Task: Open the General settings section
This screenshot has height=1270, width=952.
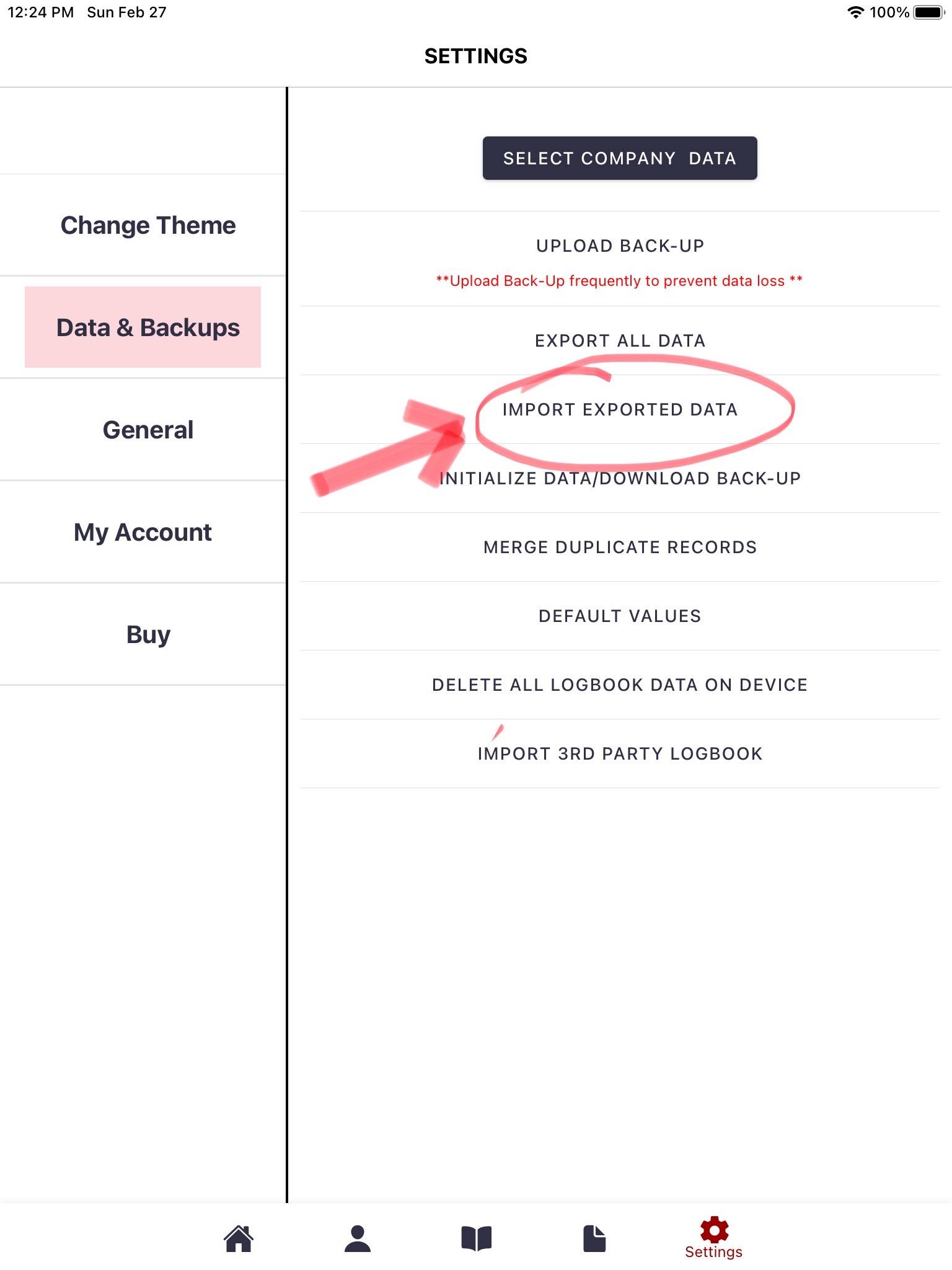Action: click(x=148, y=430)
